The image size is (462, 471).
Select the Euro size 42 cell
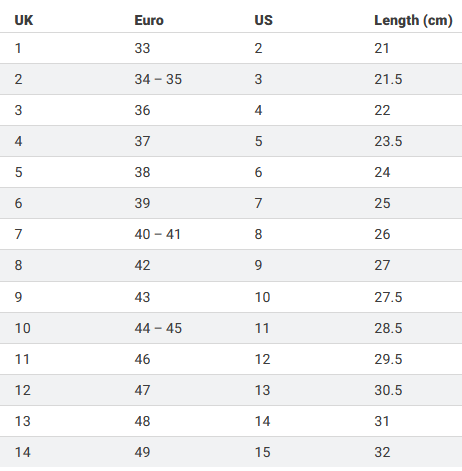coord(142,265)
